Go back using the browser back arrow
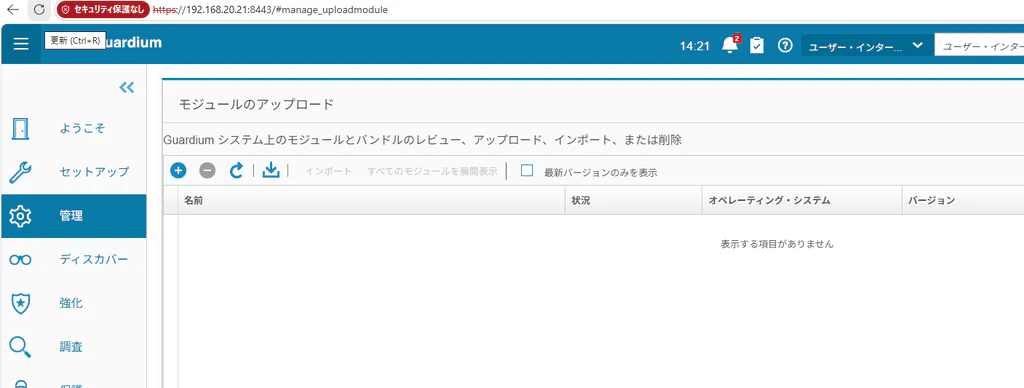Image resolution: width=1024 pixels, height=388 pixels. click(x=12, y=10)
